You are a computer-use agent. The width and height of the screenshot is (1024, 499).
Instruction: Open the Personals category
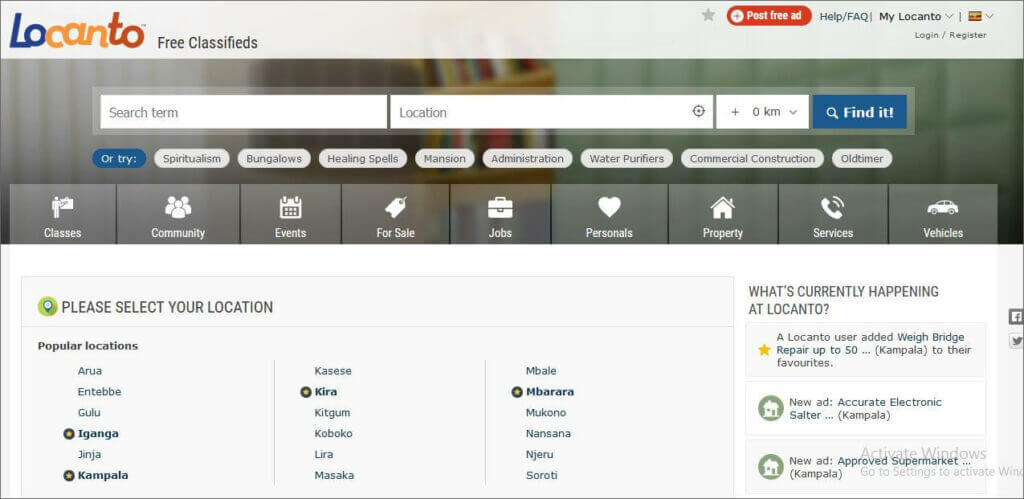click(609, 214)
